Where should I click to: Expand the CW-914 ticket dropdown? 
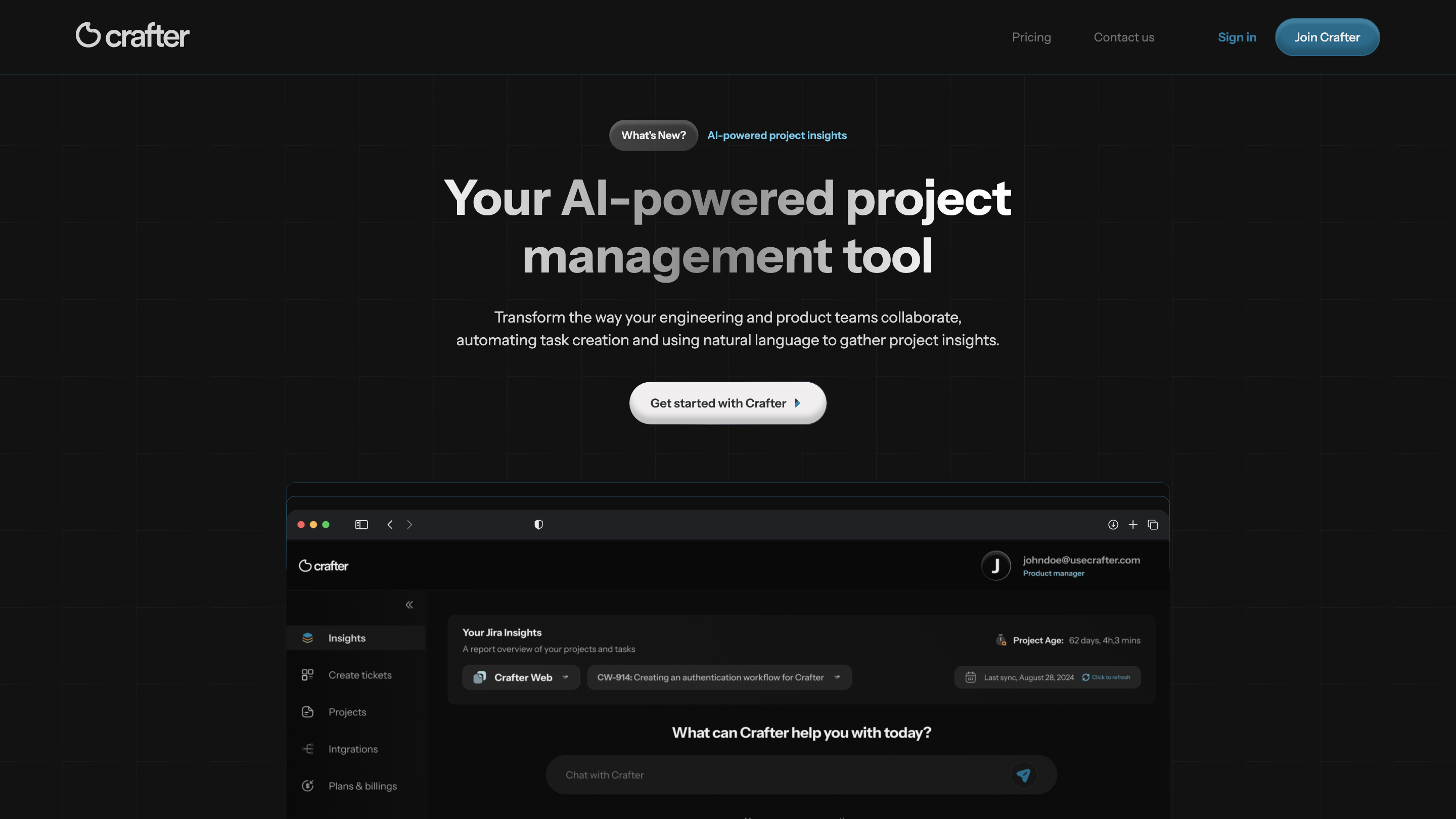pyautogui.click(x=718, y=677)
